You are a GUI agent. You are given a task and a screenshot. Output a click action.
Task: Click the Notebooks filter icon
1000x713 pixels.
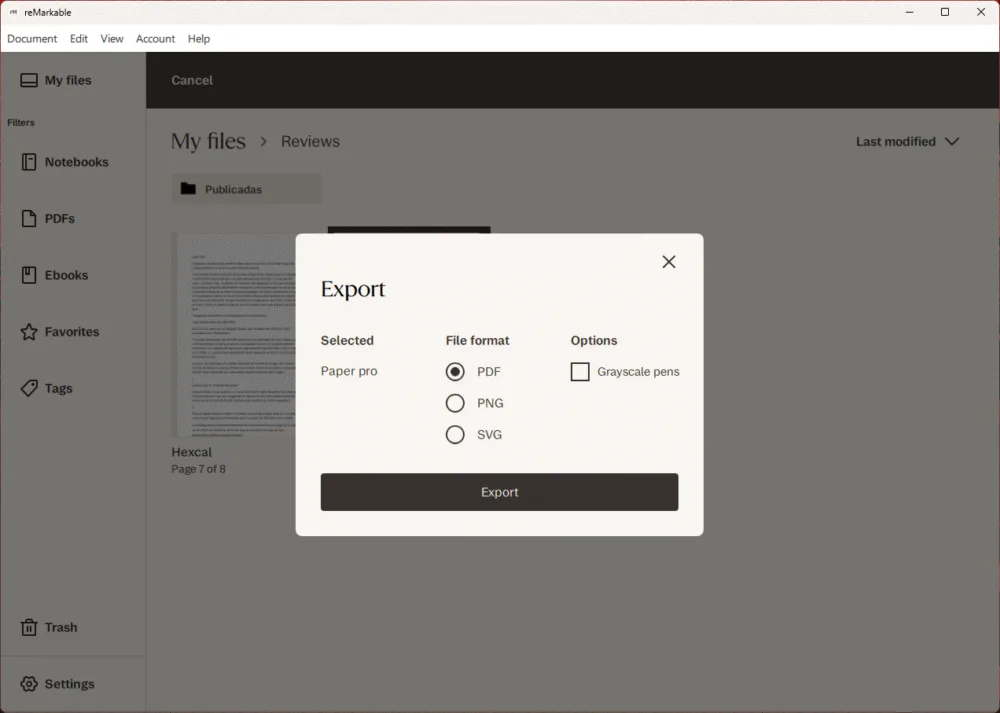[29, 162]
